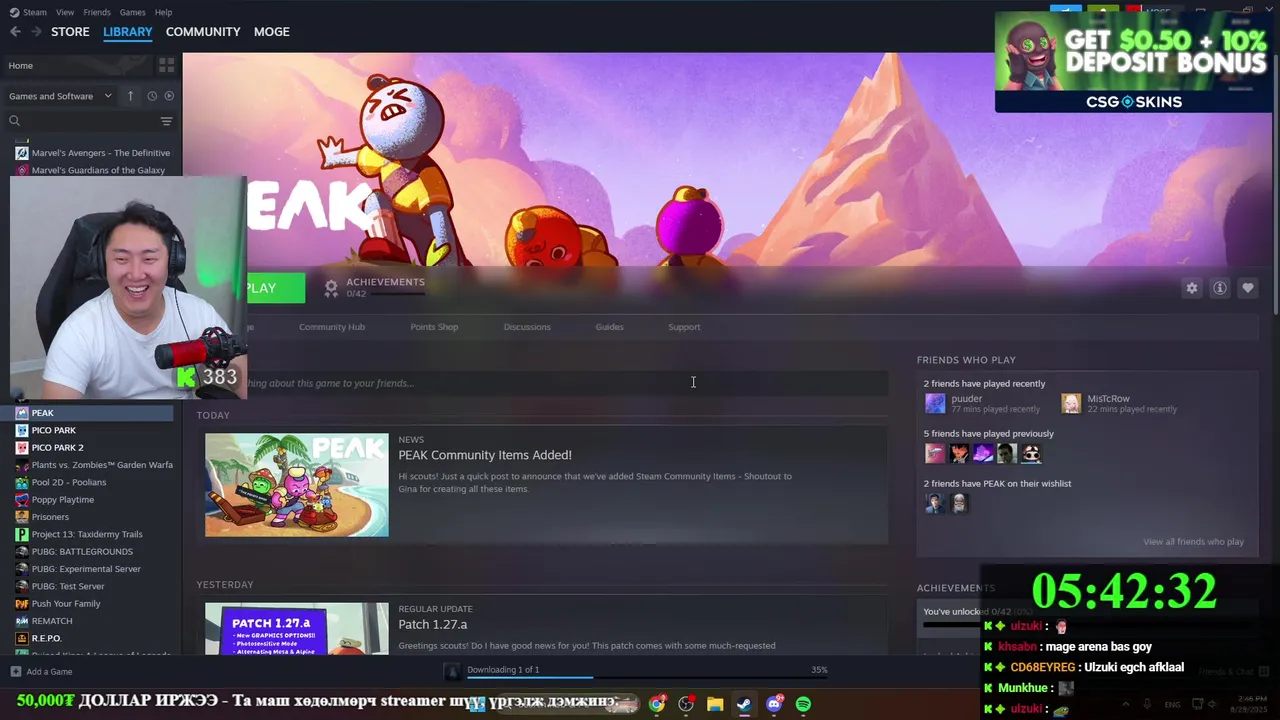Switch to the LIBRARY tab

point(128,32)
